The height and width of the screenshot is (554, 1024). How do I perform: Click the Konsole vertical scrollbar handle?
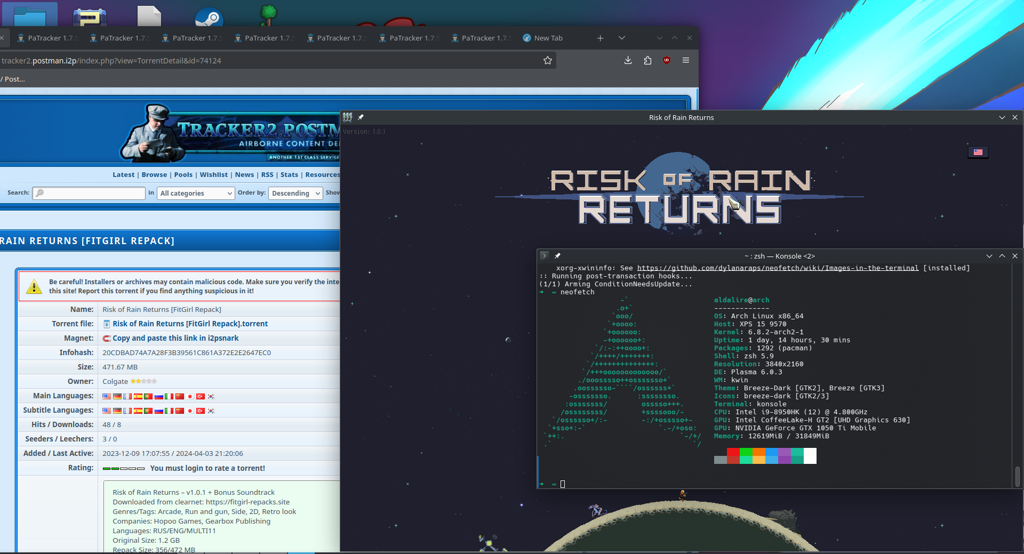tap(1017, 476)
